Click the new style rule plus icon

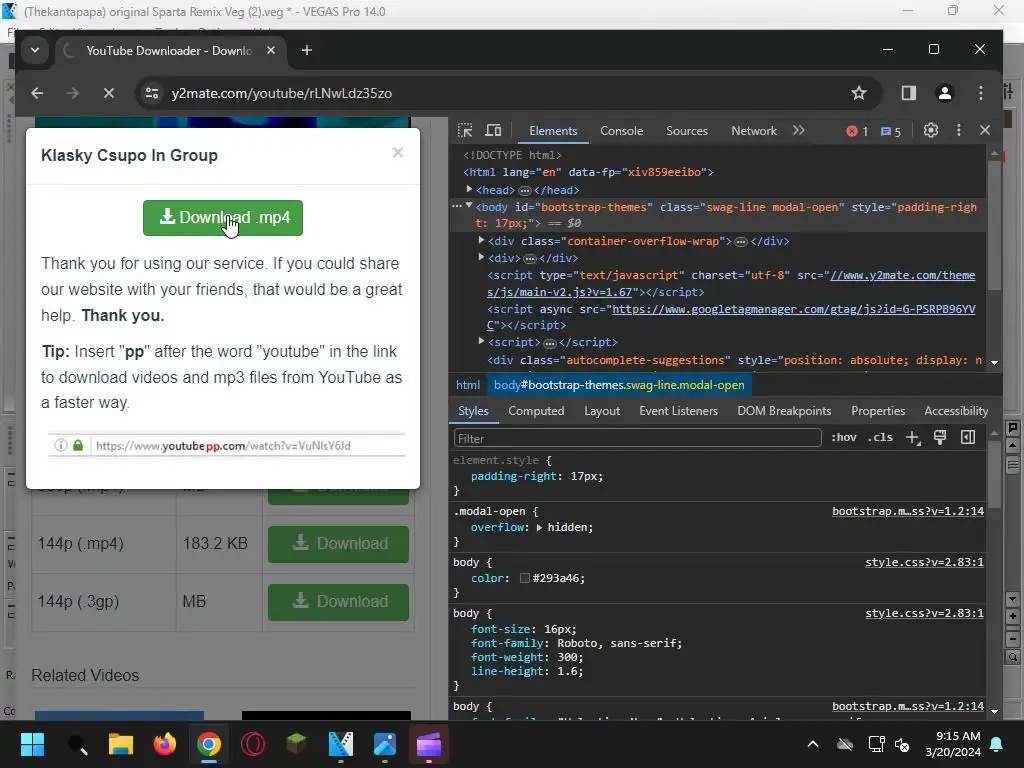[x=913, y=438]
